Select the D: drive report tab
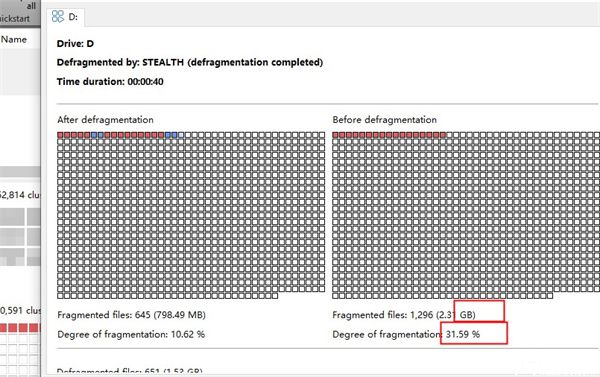Screen dimensions: 600x377 click(x=66, y=17)
